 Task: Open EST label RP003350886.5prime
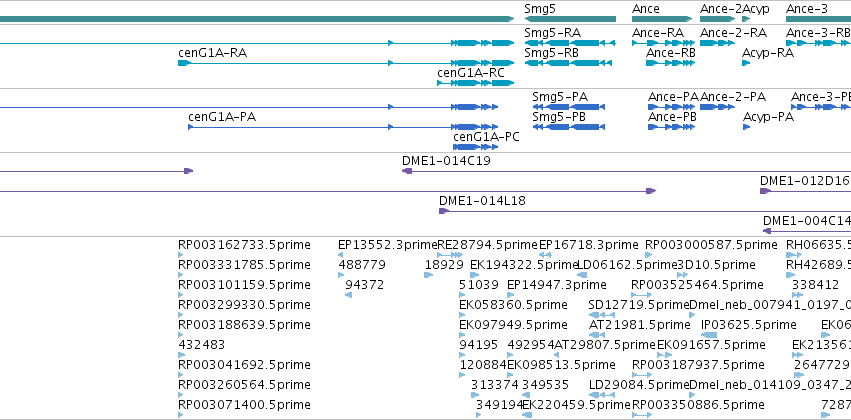(698, 405)
